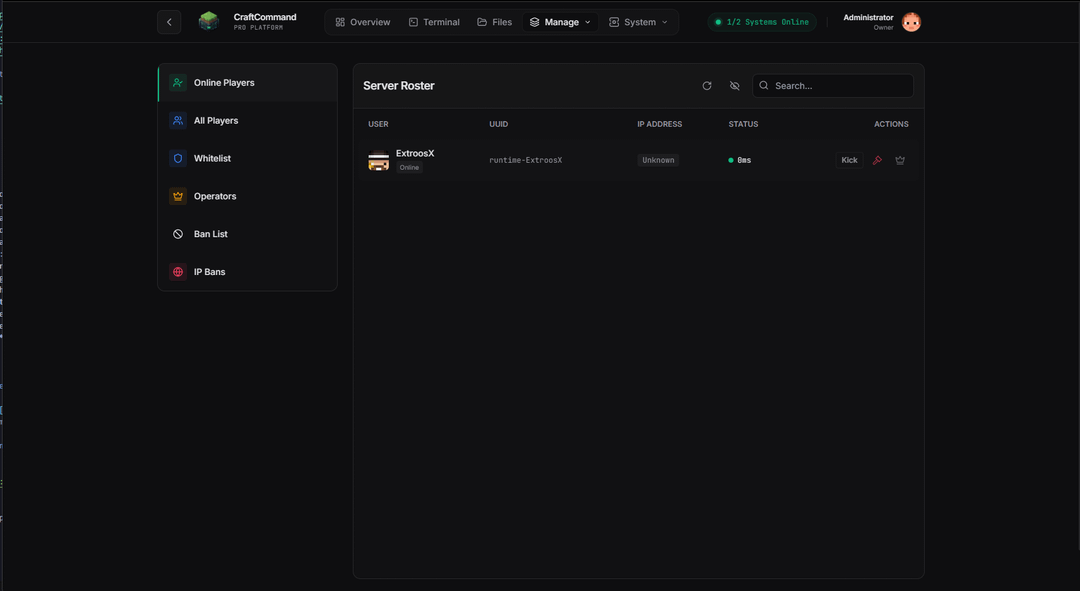Click the ExtroosX player head avatar
Viewport: 1080px width, 591px height.
pyautogui.click(x=378, y=160)
